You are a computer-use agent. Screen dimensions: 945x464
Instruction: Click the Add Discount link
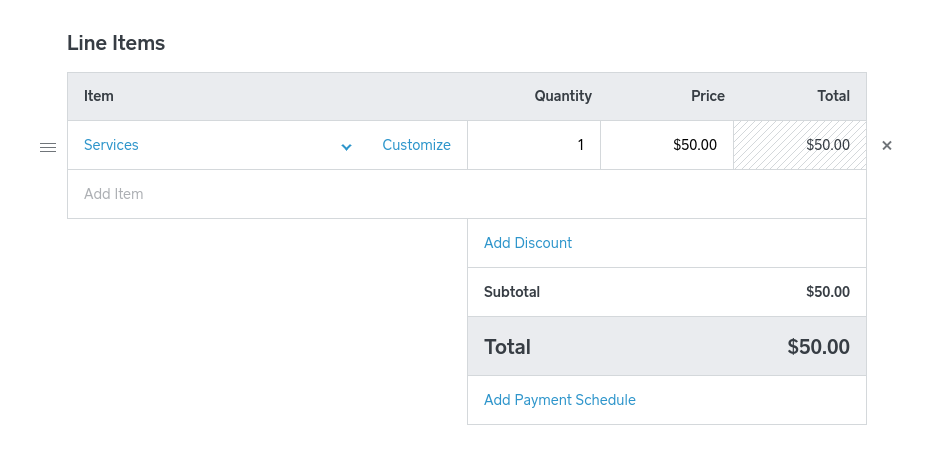tap(528, 243)
